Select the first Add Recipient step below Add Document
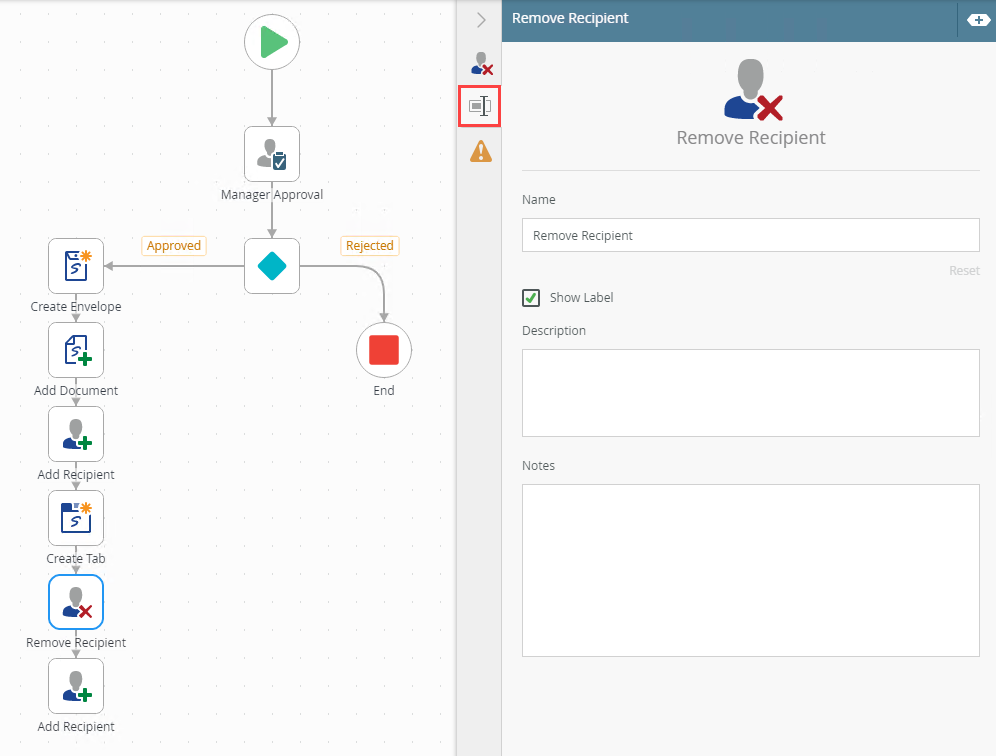 click(76, 434)
